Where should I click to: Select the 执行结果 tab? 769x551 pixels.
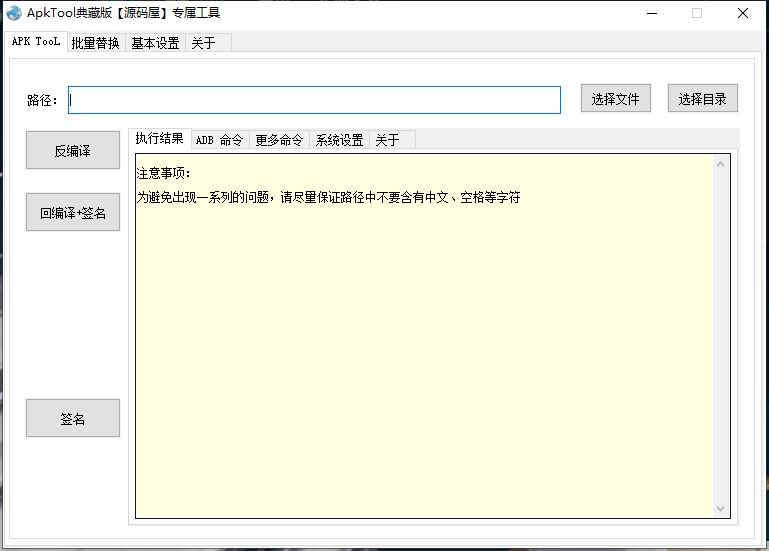159,138
